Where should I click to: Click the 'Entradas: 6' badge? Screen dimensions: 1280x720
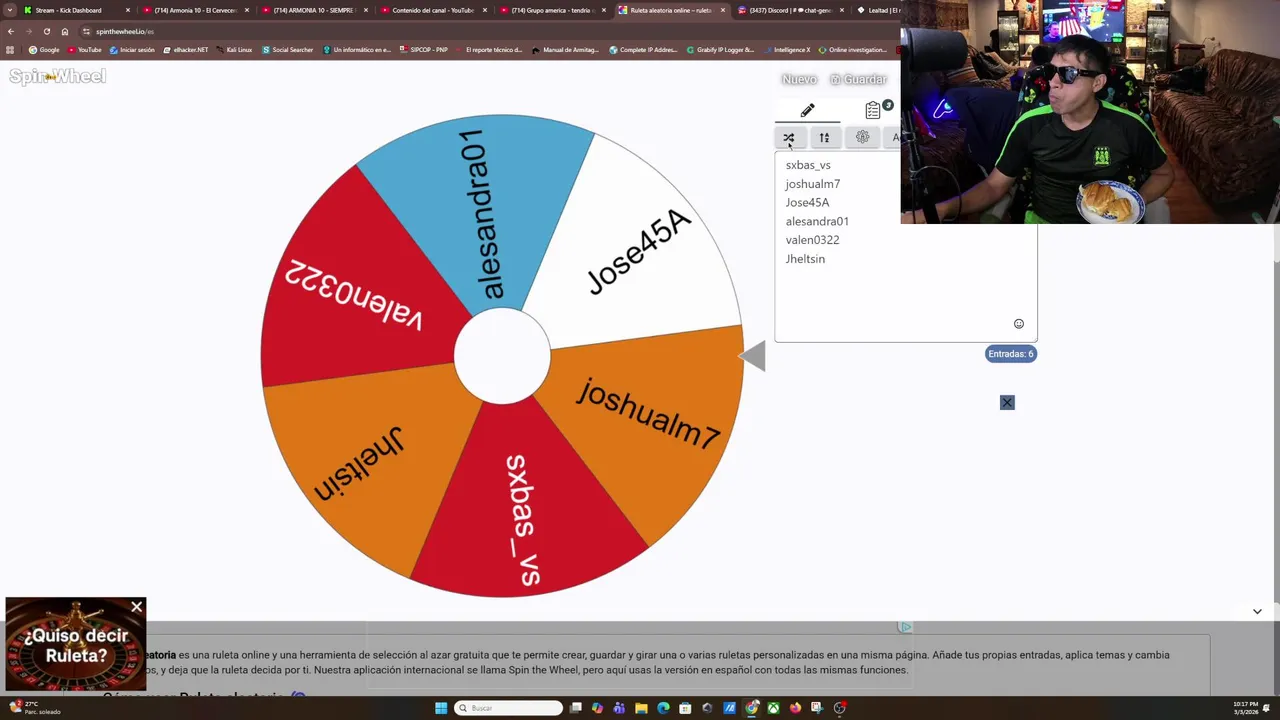(1011, 354)
